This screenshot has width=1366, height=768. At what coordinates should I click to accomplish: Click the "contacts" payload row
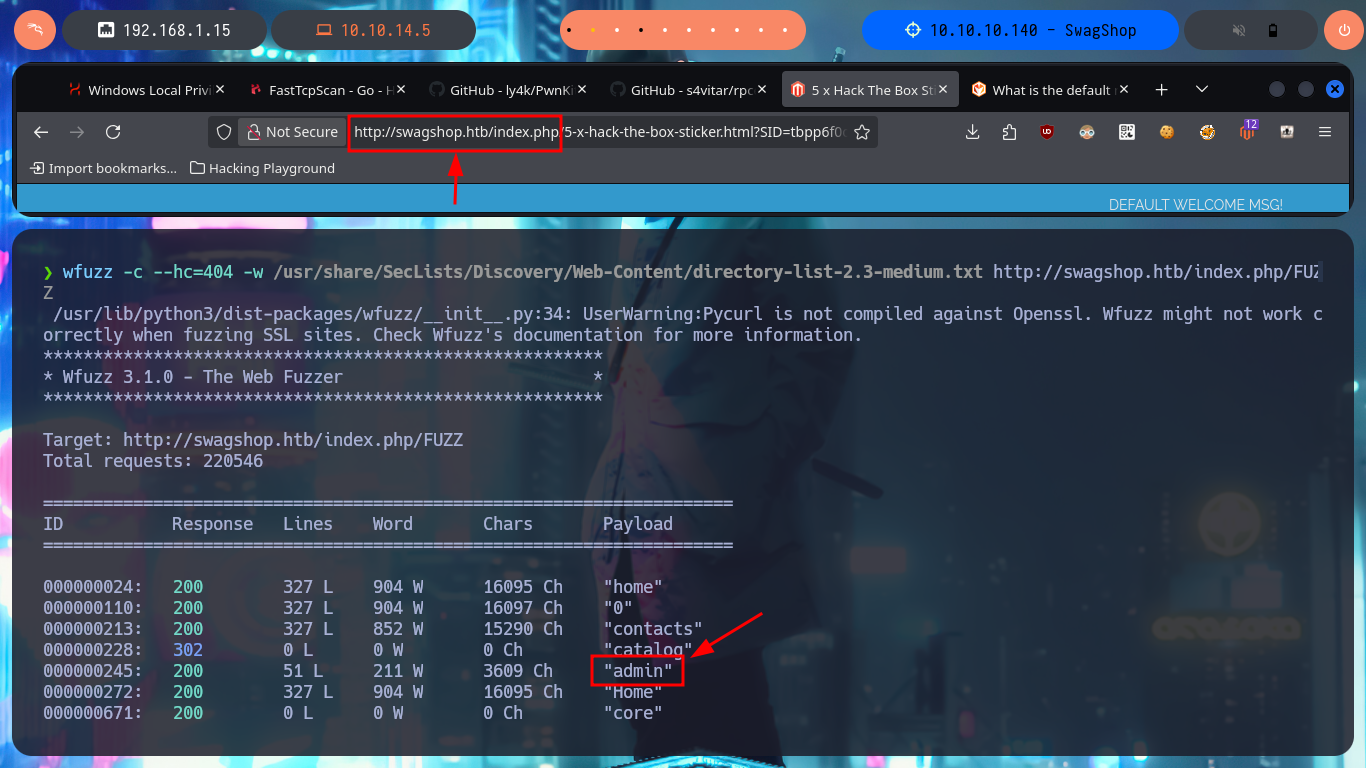point(652,629)
